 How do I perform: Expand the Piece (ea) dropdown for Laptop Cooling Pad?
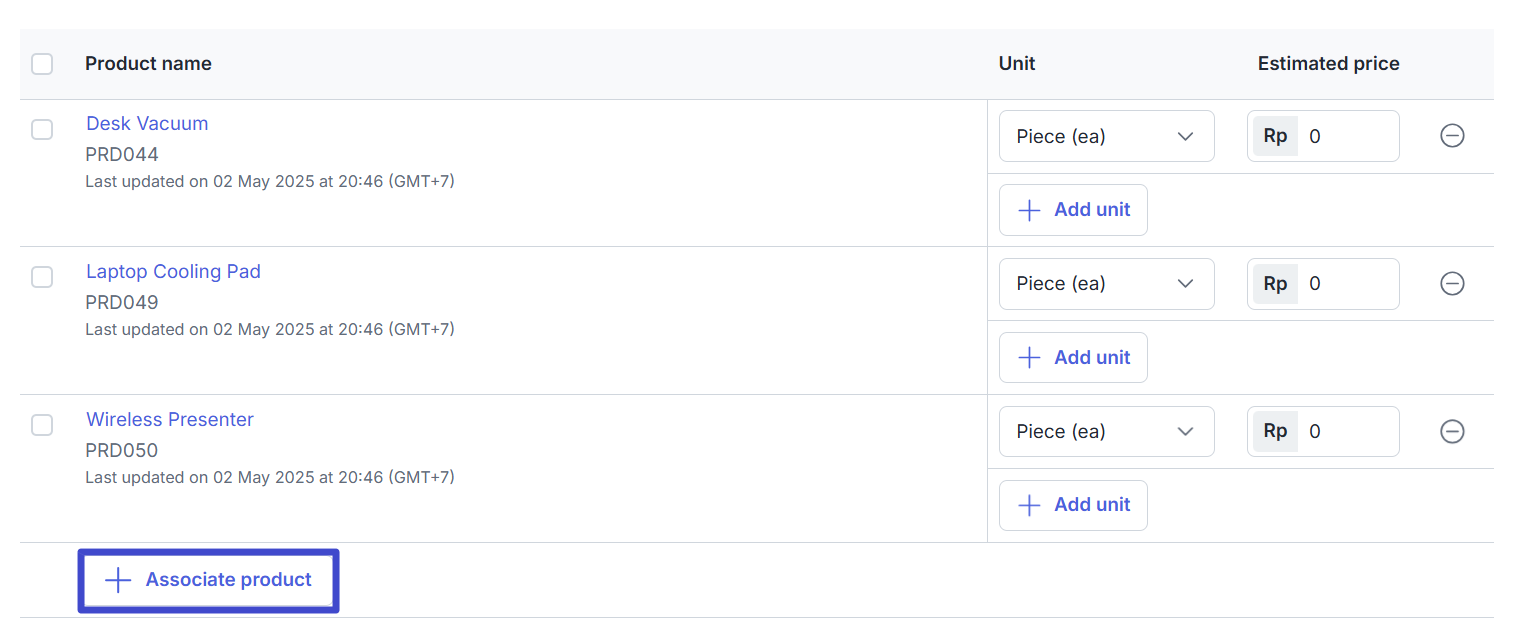tap(1106, 284)
